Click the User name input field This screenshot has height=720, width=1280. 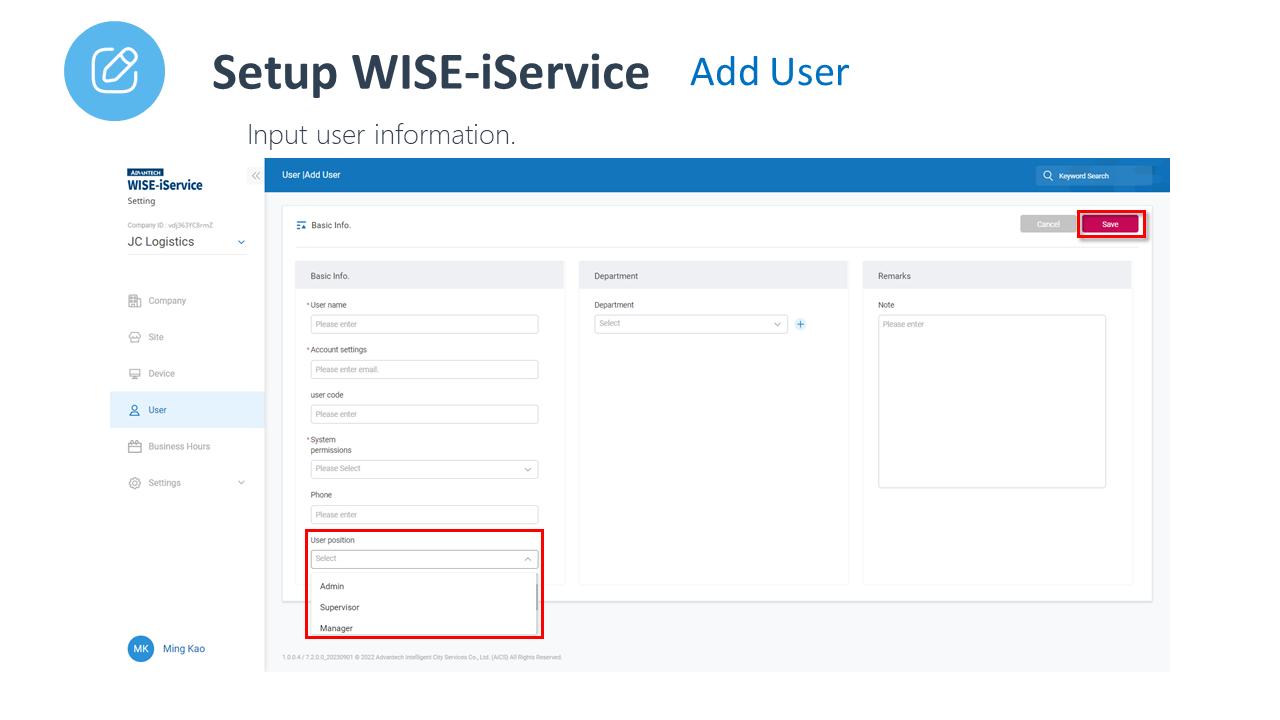[424, 325]
